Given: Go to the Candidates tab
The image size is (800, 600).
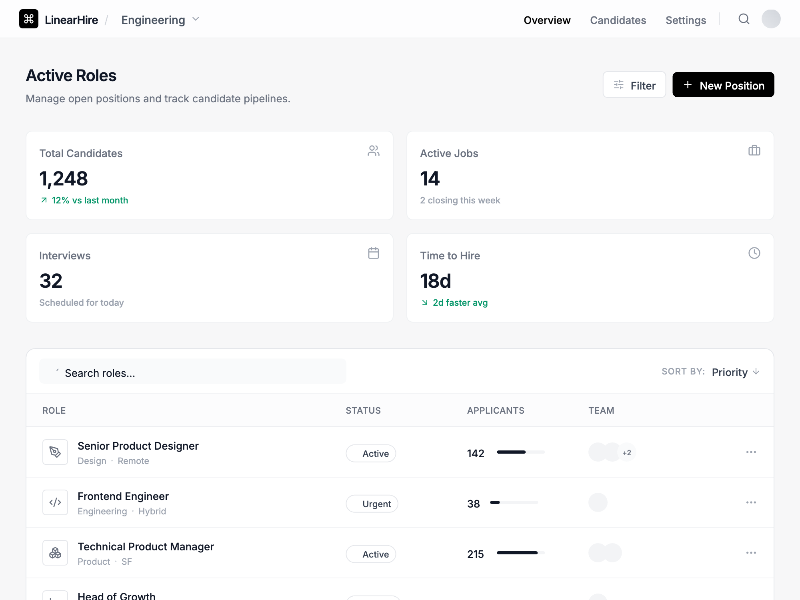Looking at the screenshot, I should pos(618,20).
